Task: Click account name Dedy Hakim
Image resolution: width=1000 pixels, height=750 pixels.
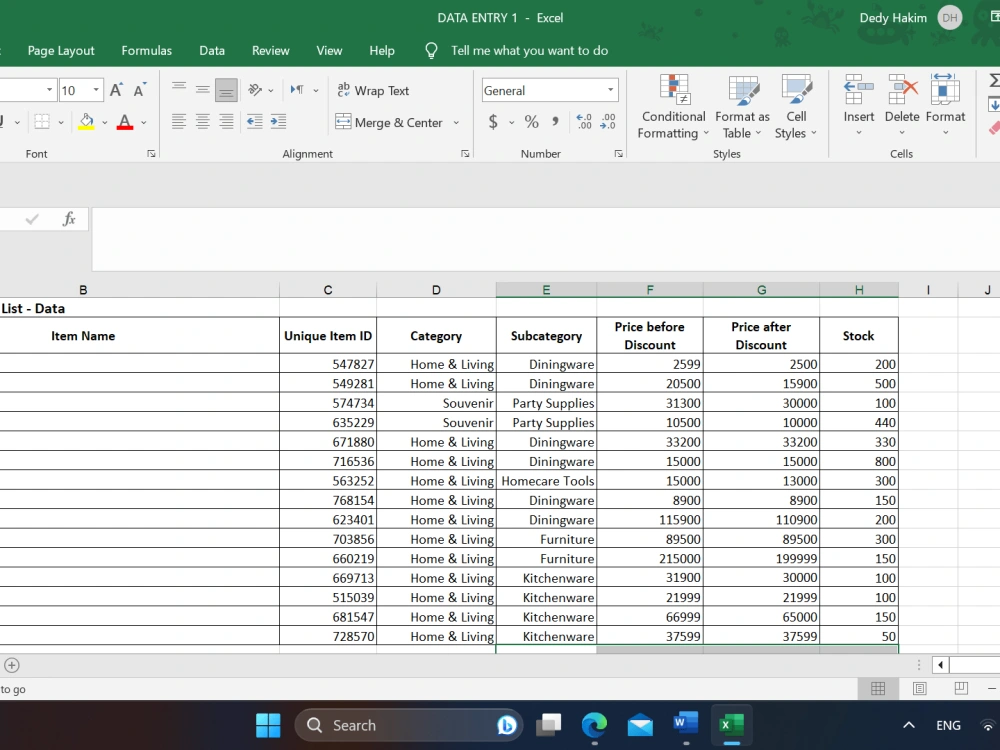Action: (893, 18)
